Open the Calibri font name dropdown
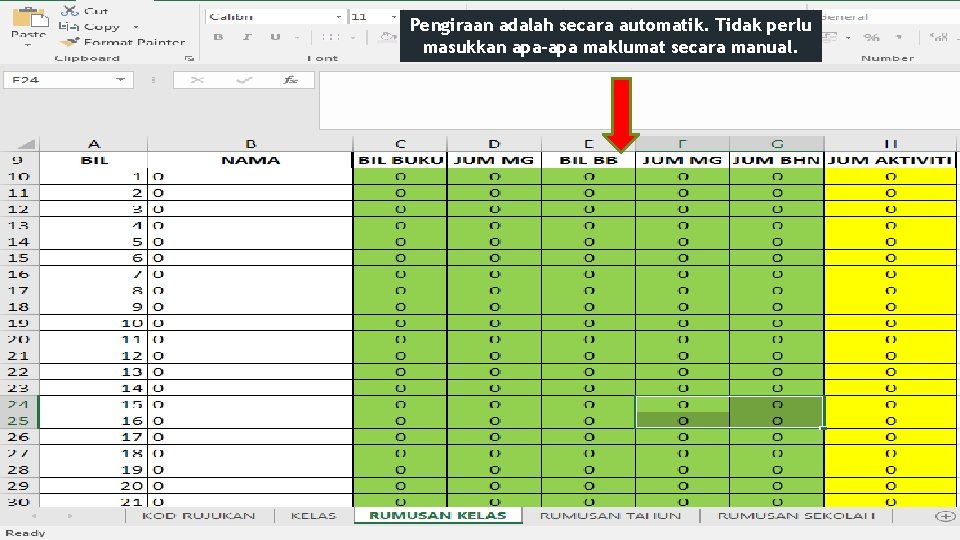 (339, 17)
